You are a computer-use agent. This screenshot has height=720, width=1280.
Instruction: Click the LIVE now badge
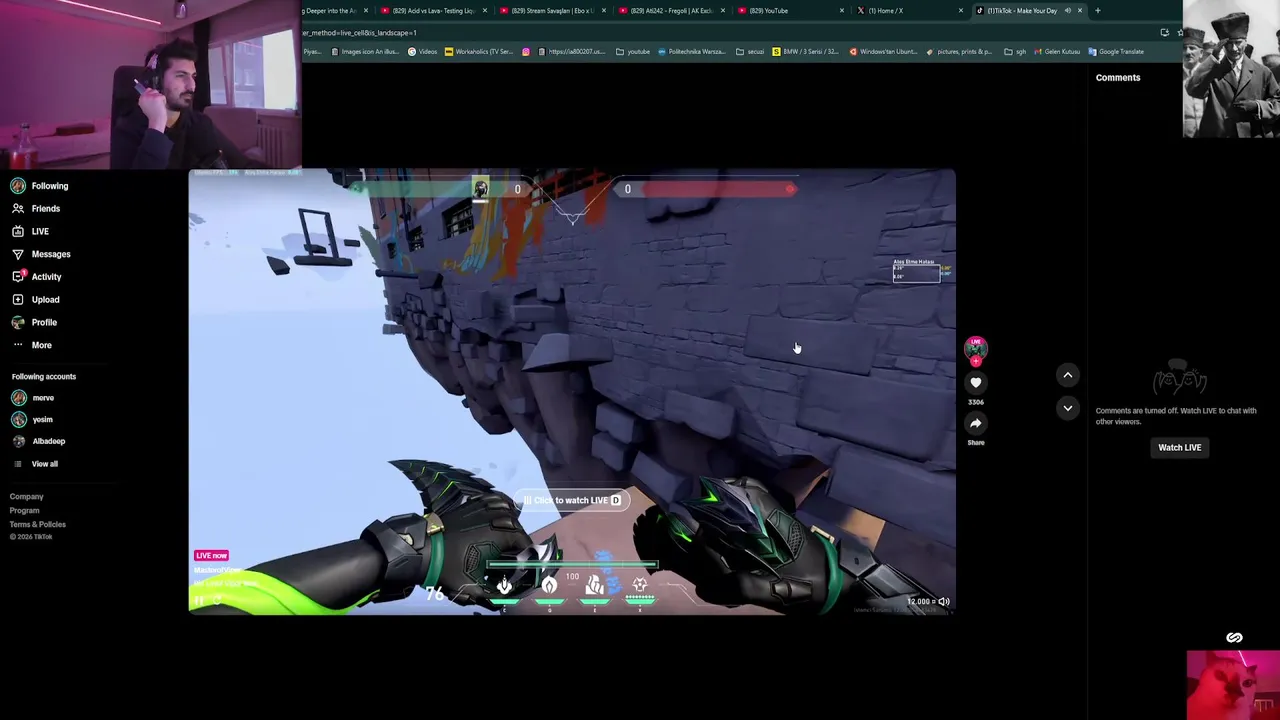[211, 556]
